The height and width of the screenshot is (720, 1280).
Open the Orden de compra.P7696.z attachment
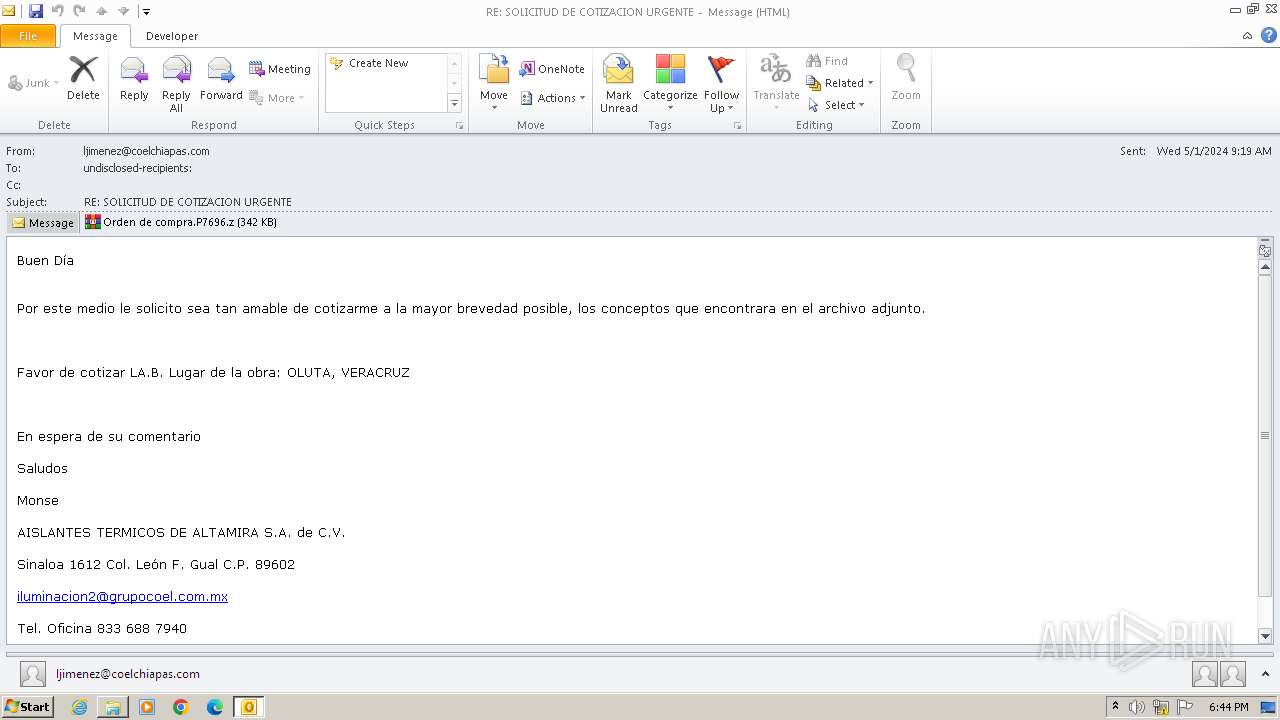point(181,222)
